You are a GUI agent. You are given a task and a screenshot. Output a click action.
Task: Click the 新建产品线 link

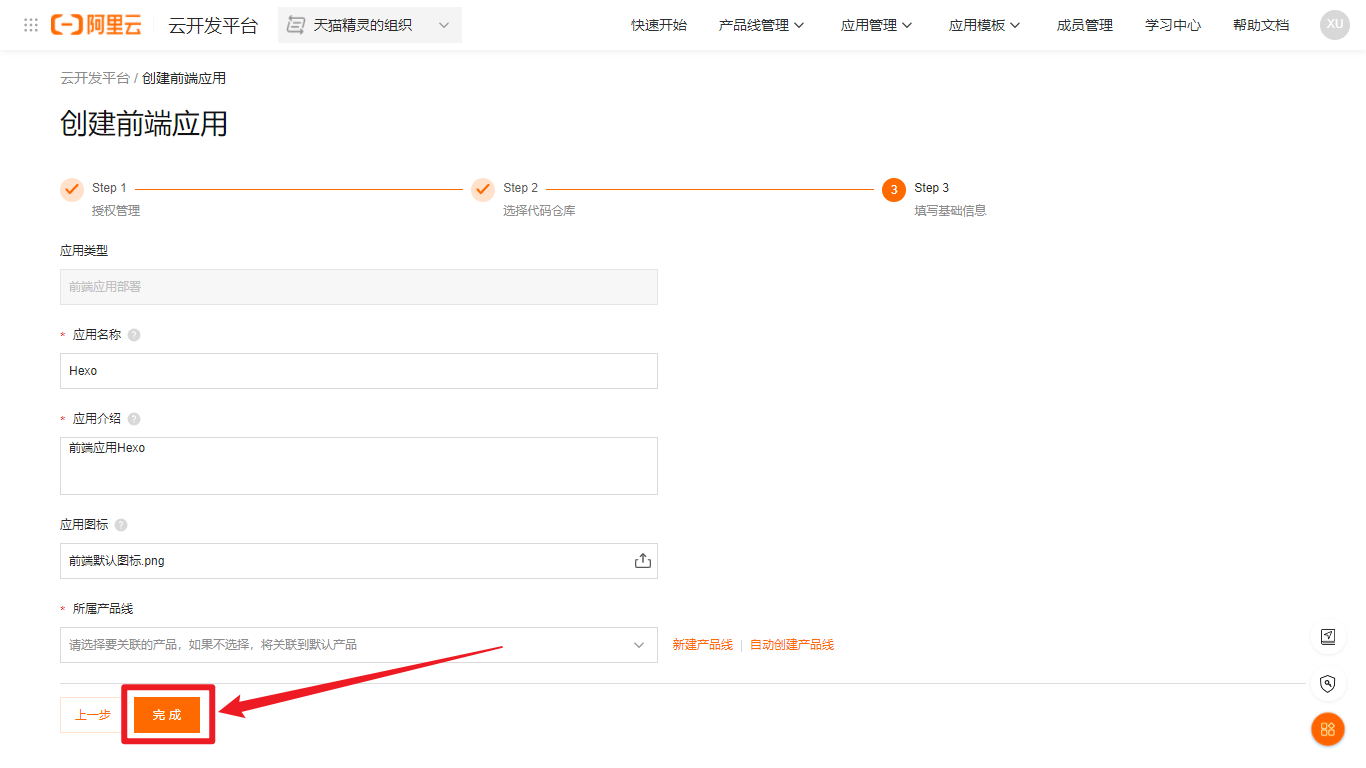point(702,645)
